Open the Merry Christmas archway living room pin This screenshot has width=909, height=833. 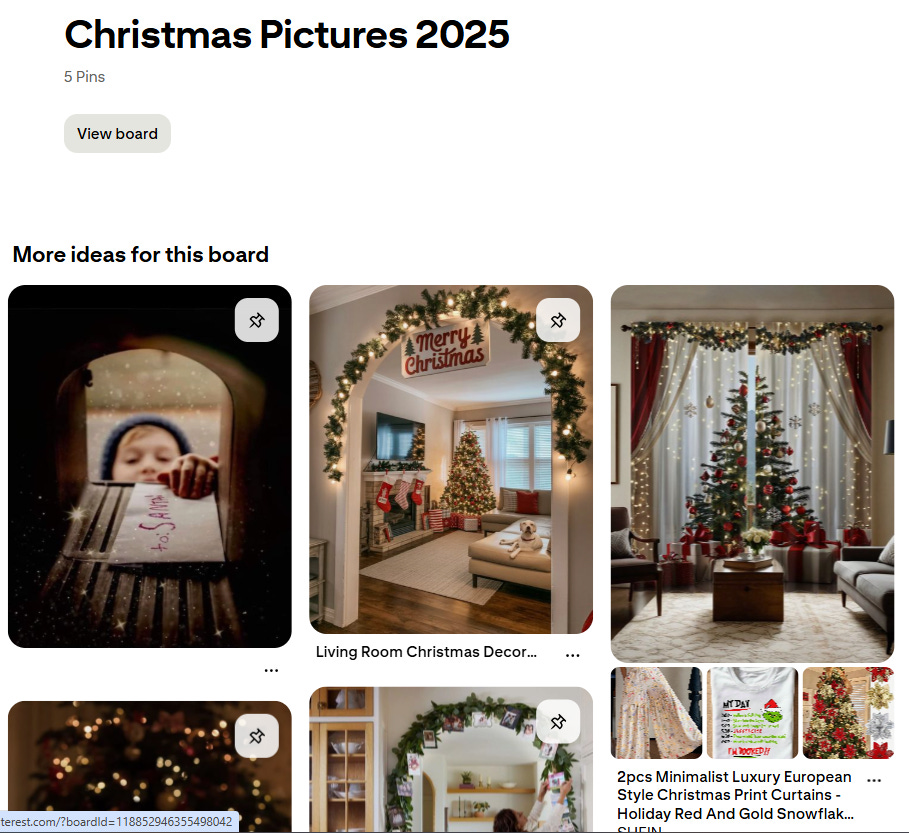click(451, 459)
